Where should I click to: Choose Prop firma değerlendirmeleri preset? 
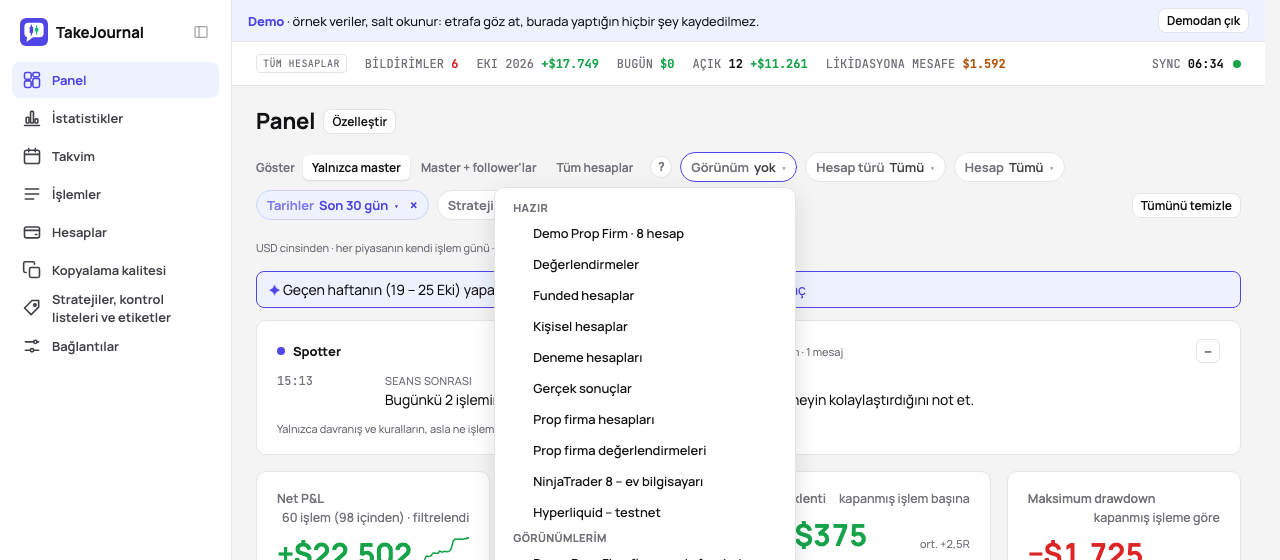tap(645, 450)
